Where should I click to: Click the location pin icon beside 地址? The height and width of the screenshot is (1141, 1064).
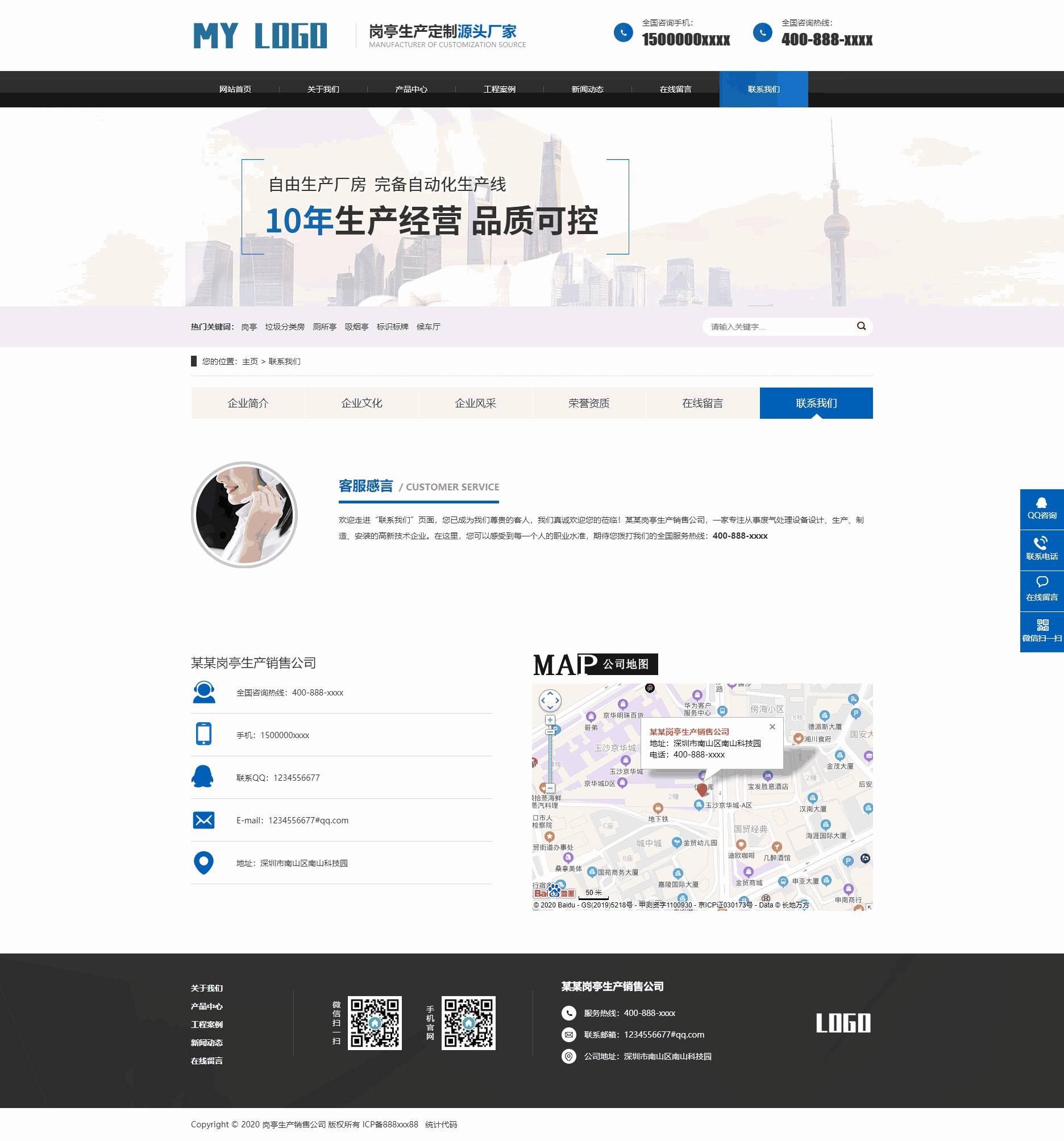click(205, 863)
